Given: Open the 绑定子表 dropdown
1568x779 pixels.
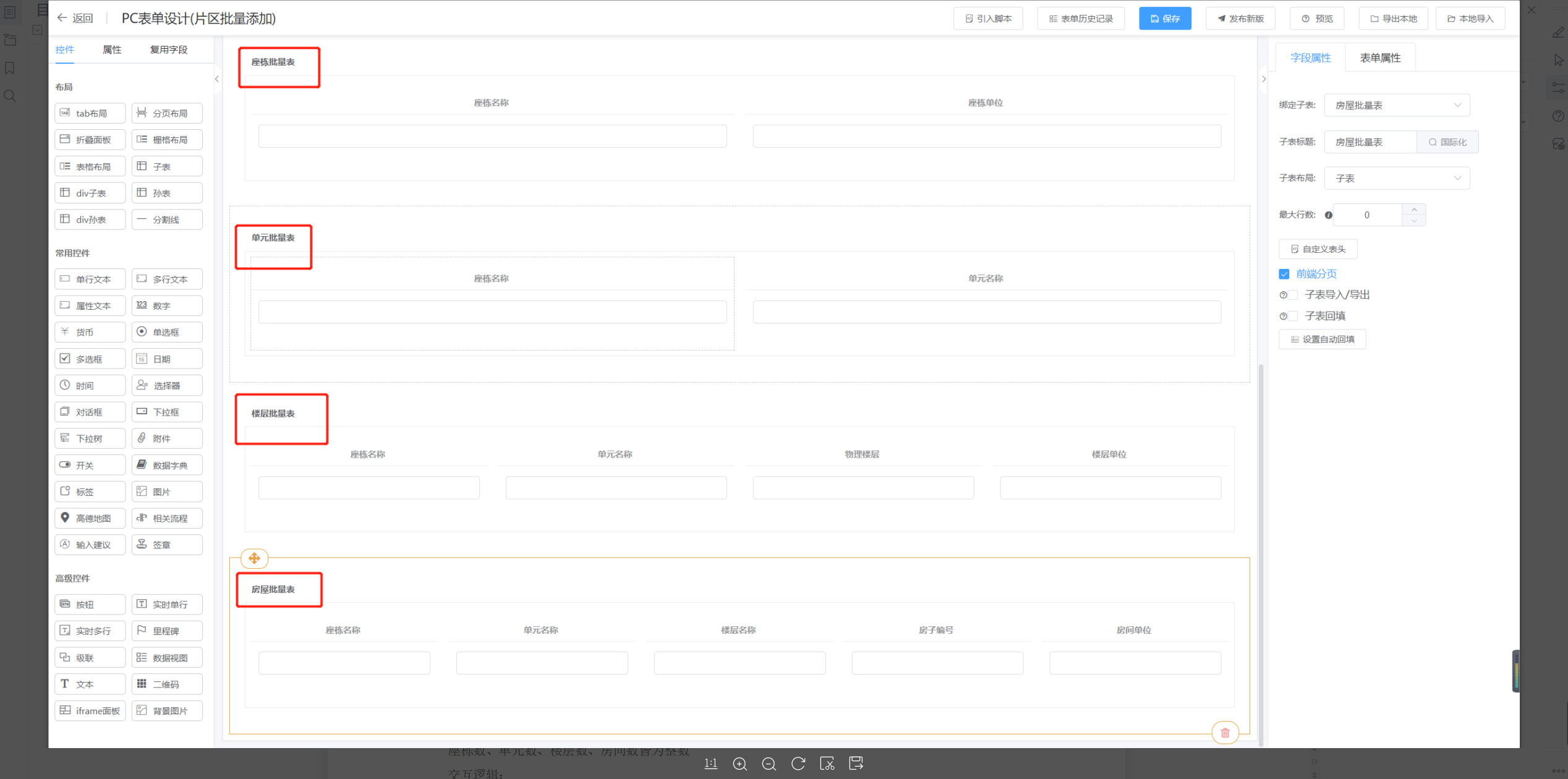Looking at the screenshot, I should [x=1396, y=105].
